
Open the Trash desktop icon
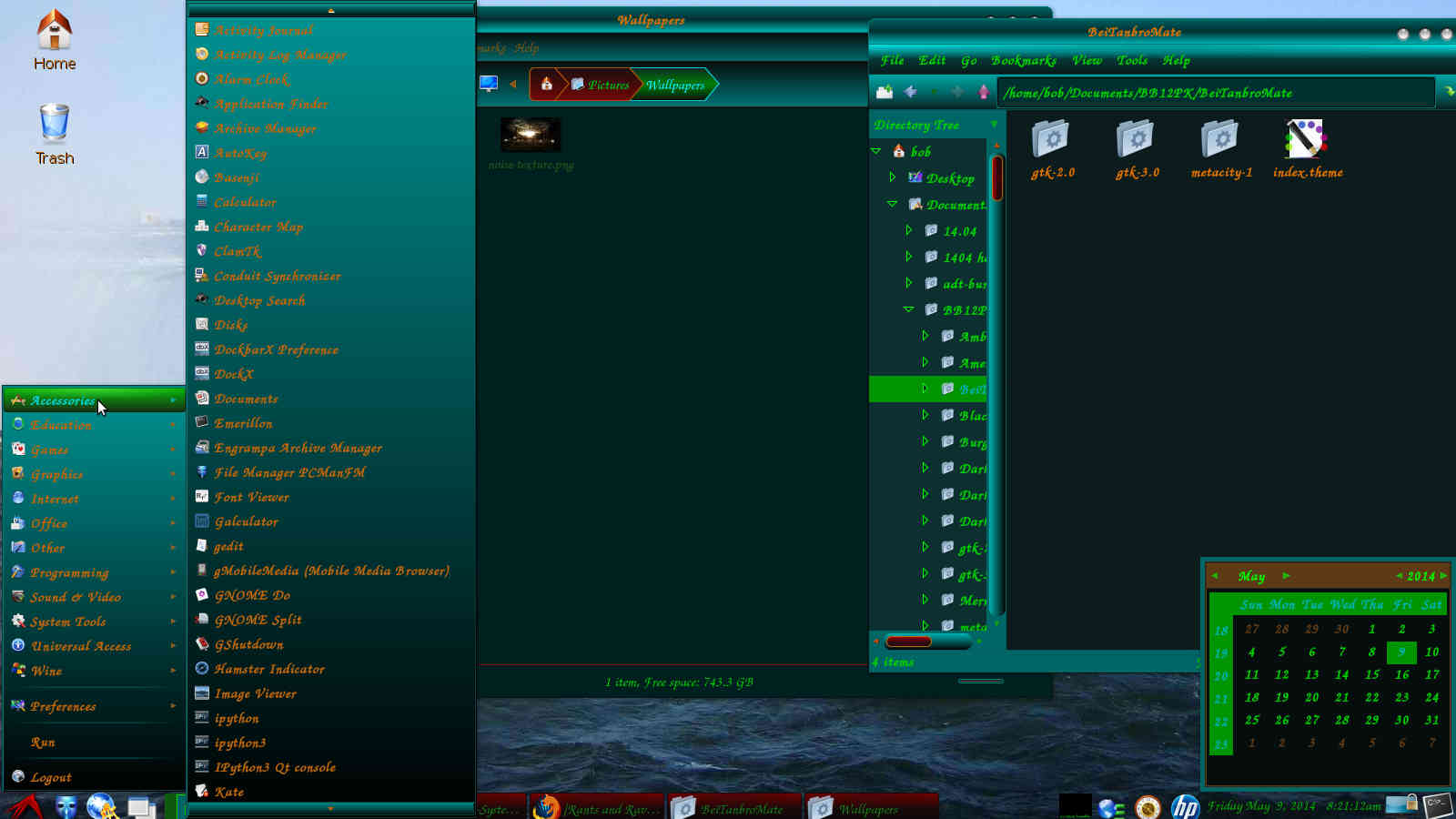click(x=55, y=135)
